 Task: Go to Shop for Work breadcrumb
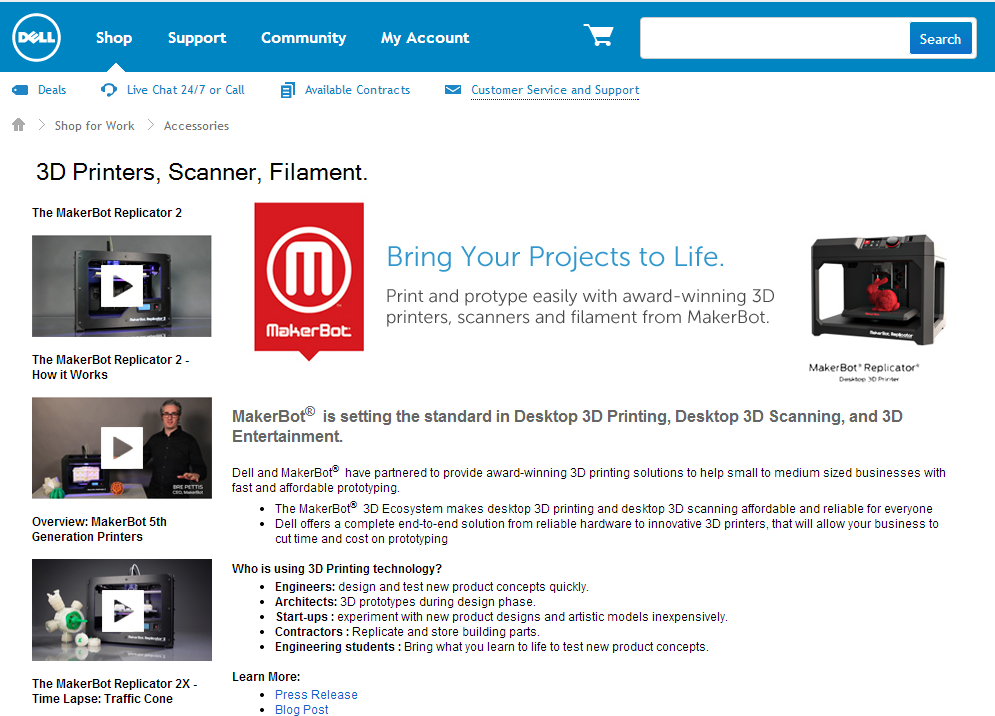[95, 126]
